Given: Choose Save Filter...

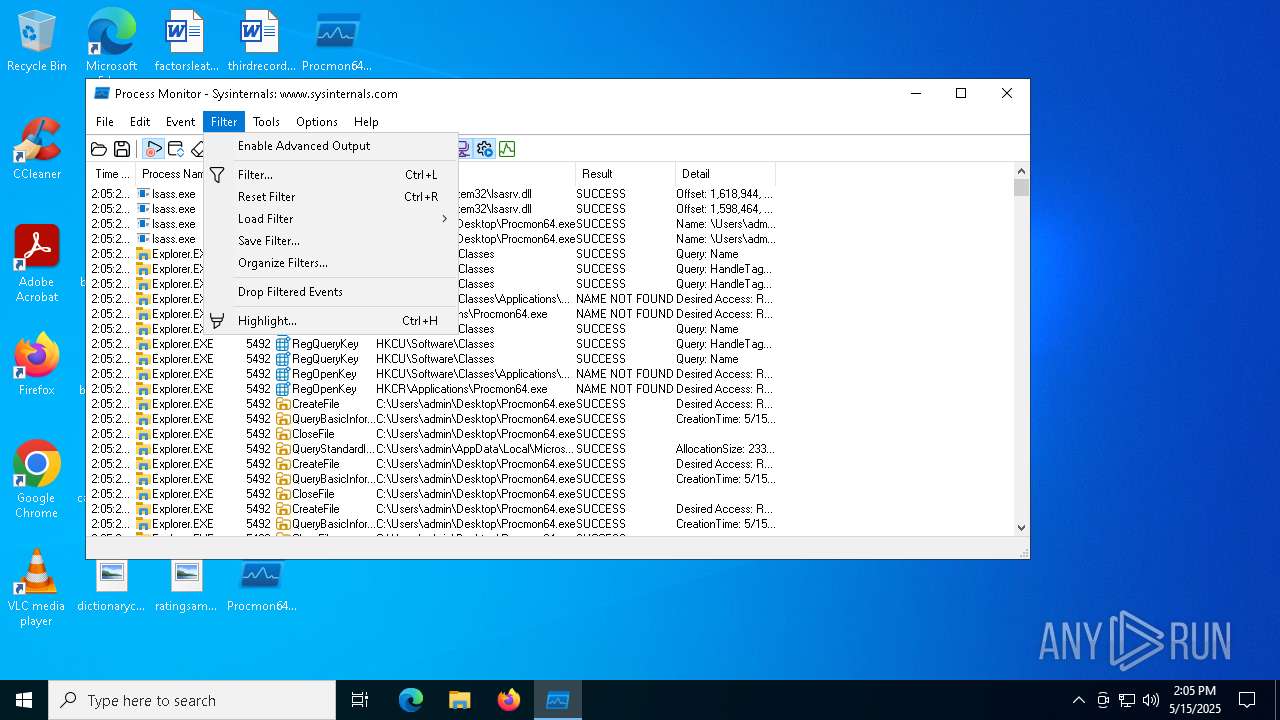Looking at the screenshot, I should pos(331,241).
